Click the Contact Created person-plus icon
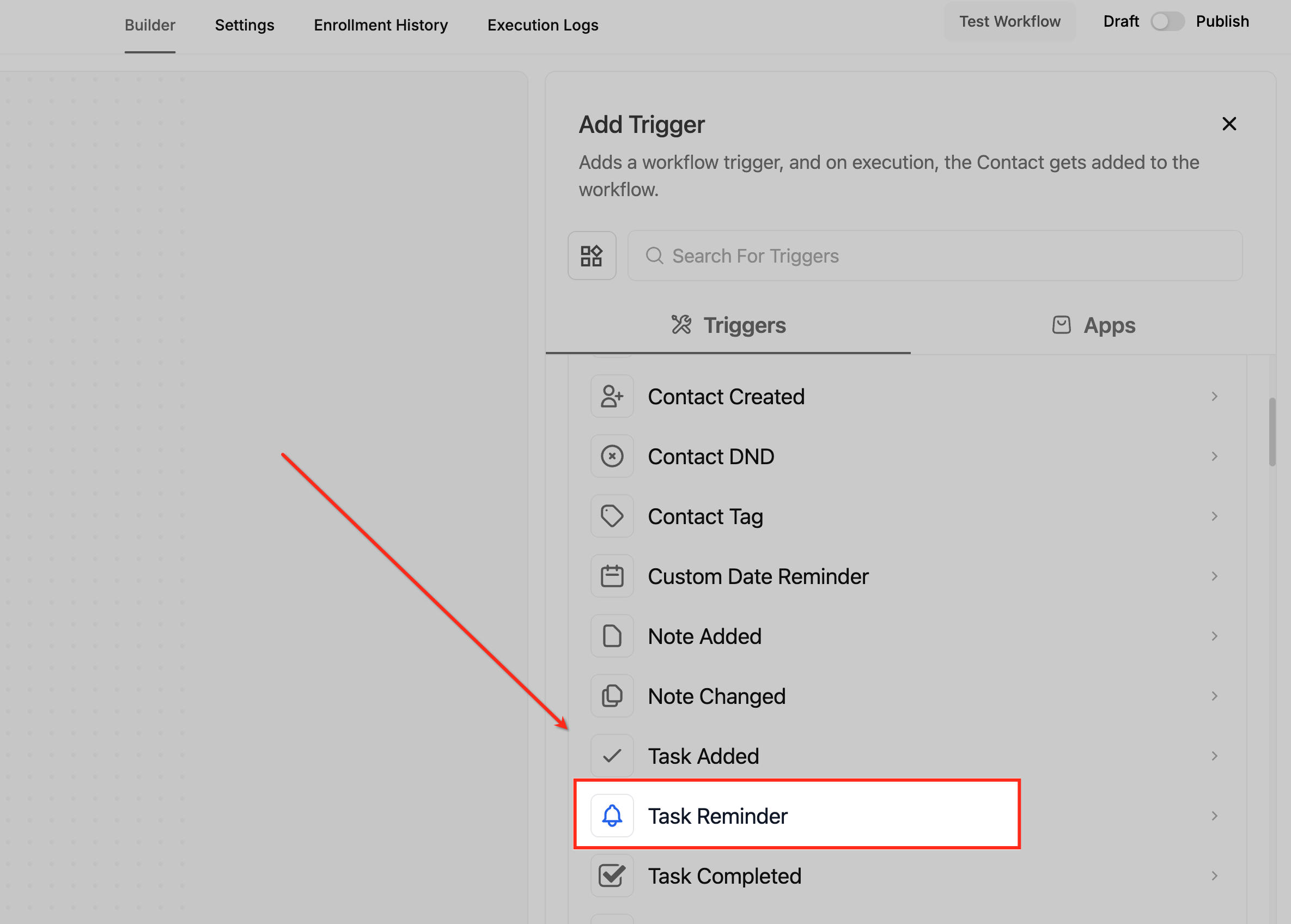1291x924 pixels. (612, 397)
